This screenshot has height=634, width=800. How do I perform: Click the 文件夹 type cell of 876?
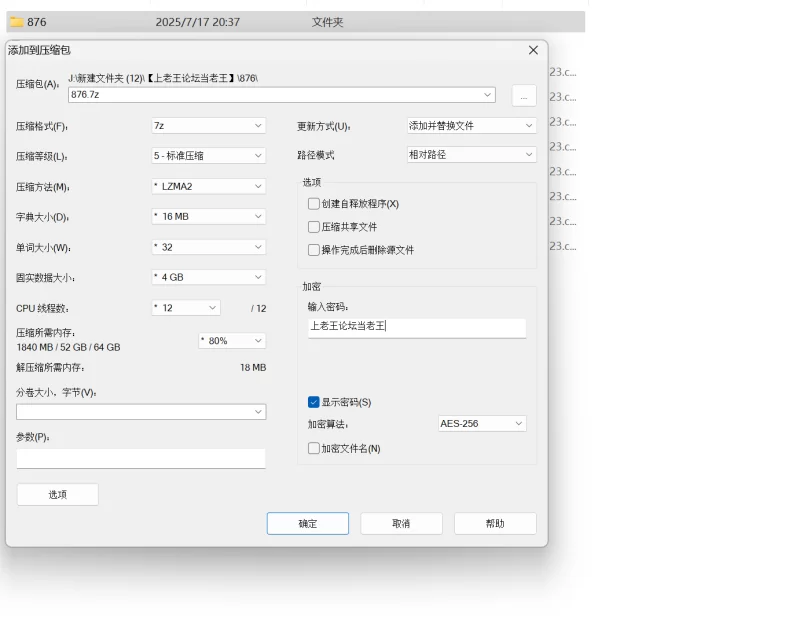point(328,22)
